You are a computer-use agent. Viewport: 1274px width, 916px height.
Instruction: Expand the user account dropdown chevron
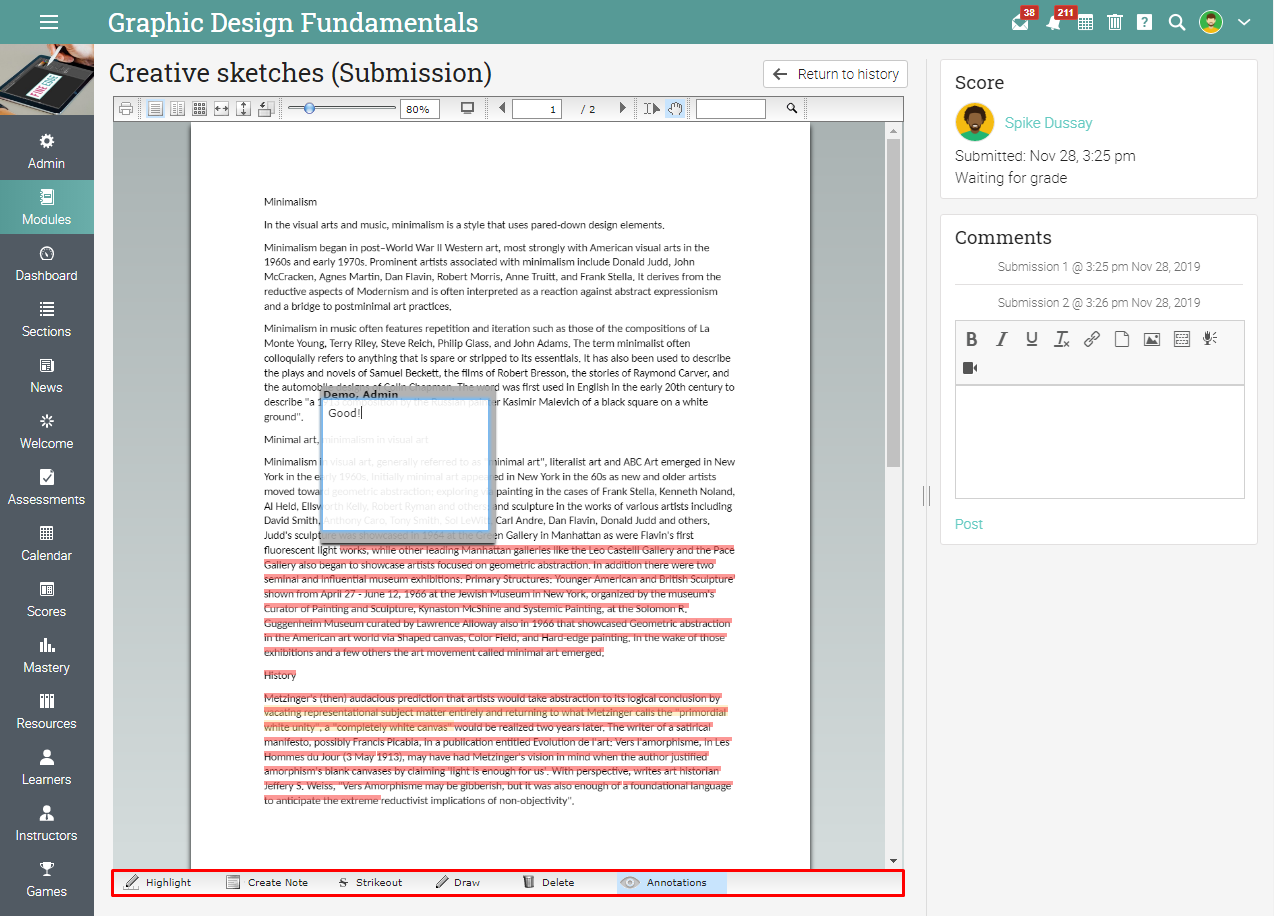[x=1244, y=22]
